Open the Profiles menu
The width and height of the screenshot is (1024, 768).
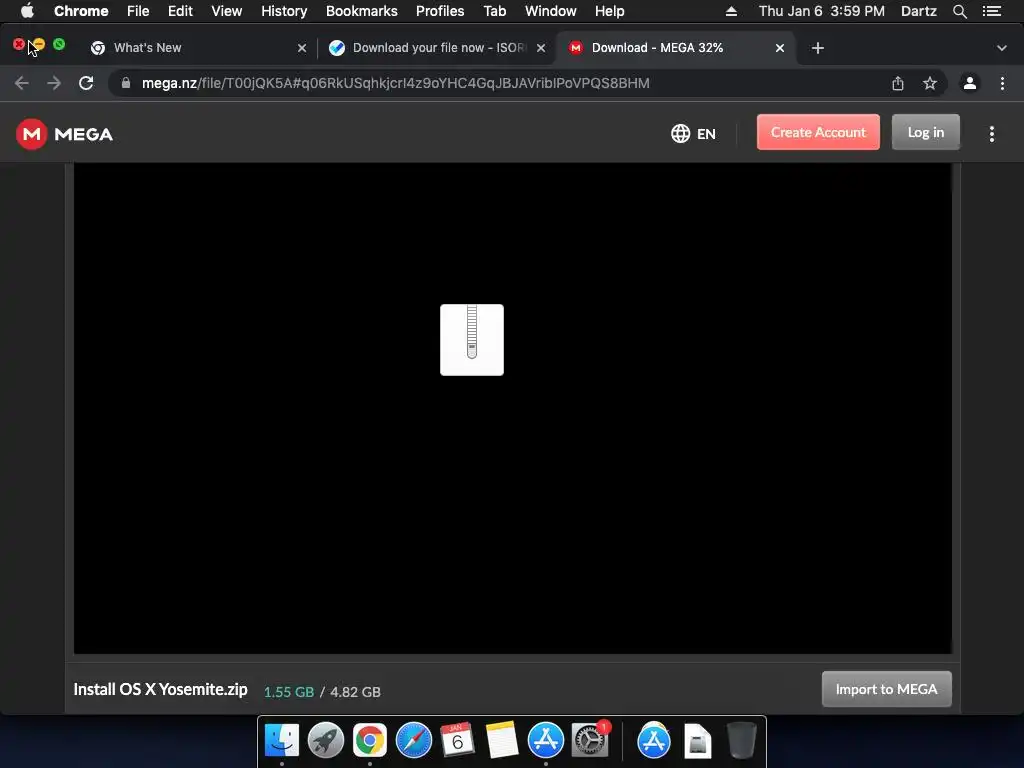[x=440, y=11]
